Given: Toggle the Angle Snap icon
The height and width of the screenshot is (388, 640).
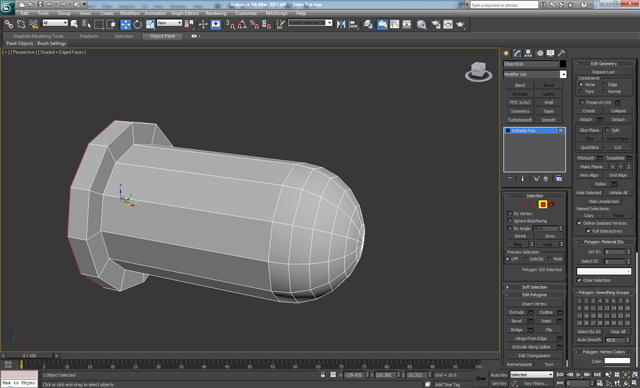Looking at the screenshot, I should point(242,24).
